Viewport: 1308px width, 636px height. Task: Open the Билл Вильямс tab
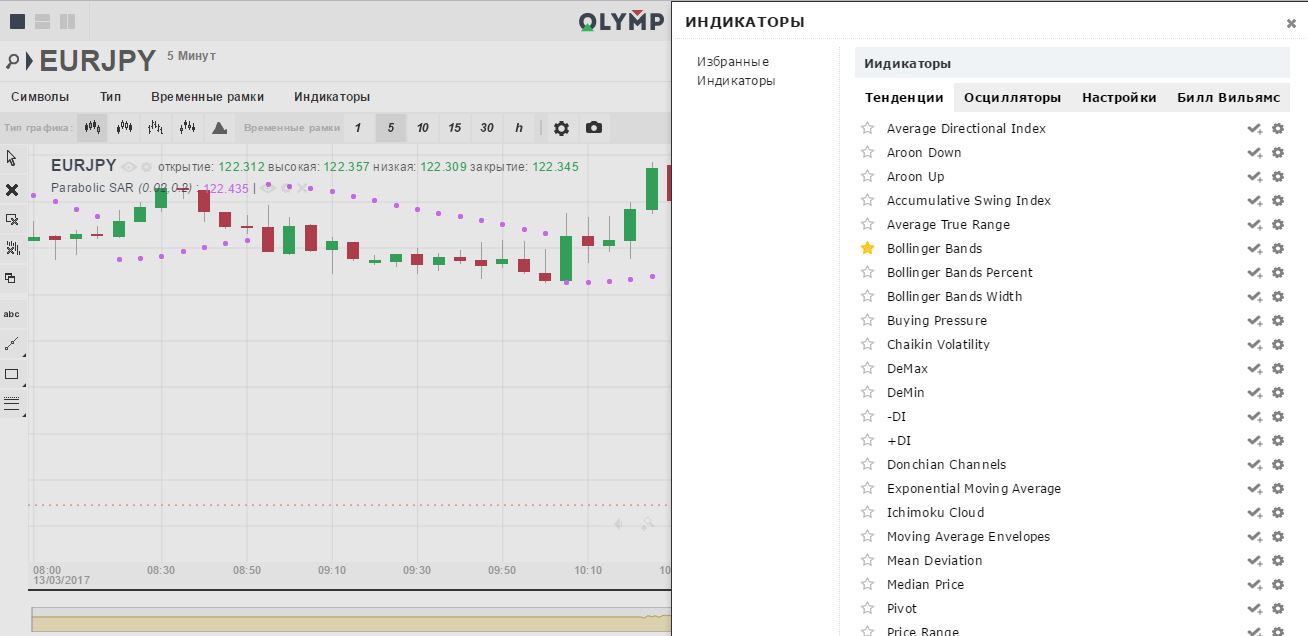(x=1228, y=97)
